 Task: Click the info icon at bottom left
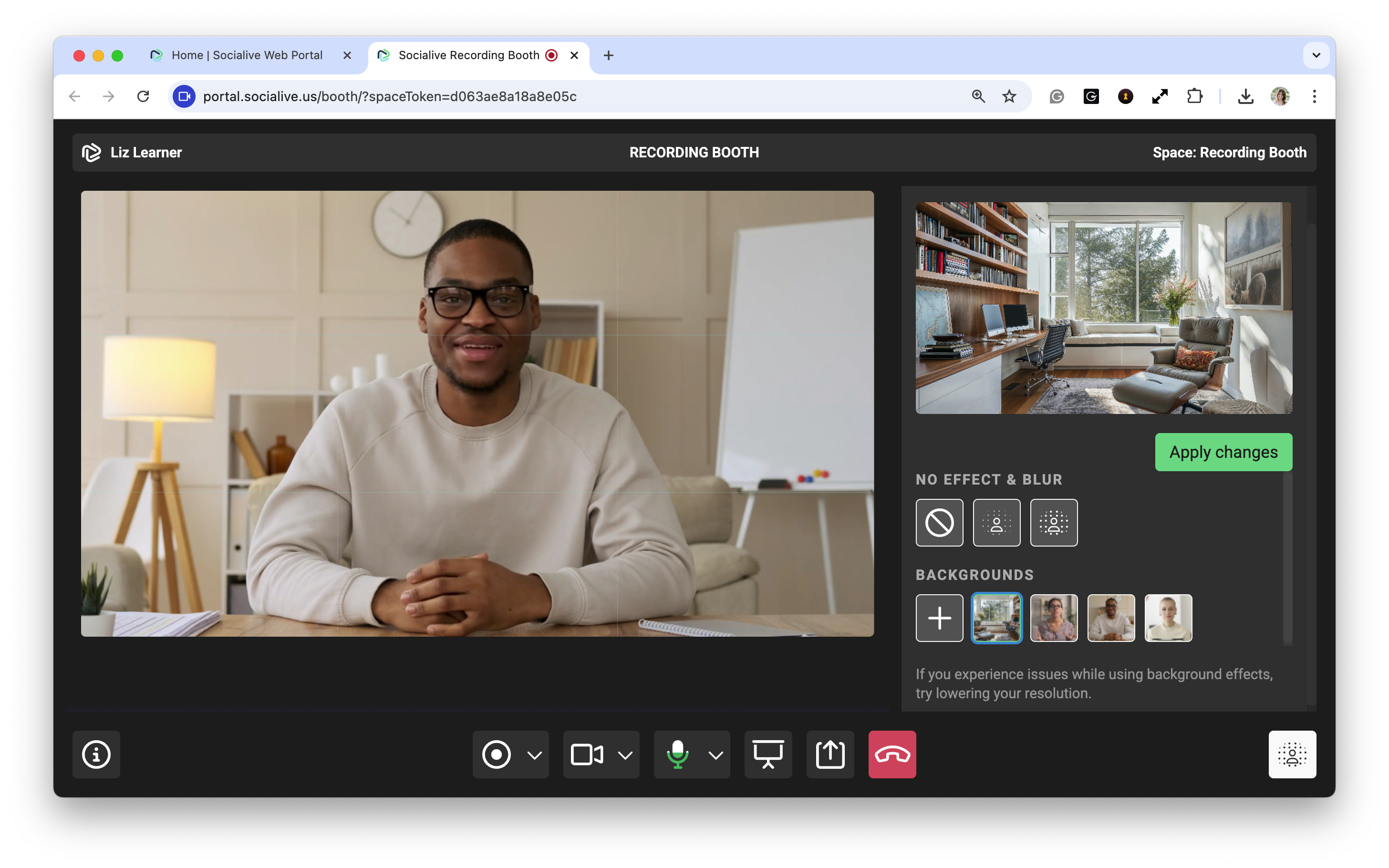(x=96, y=754)
